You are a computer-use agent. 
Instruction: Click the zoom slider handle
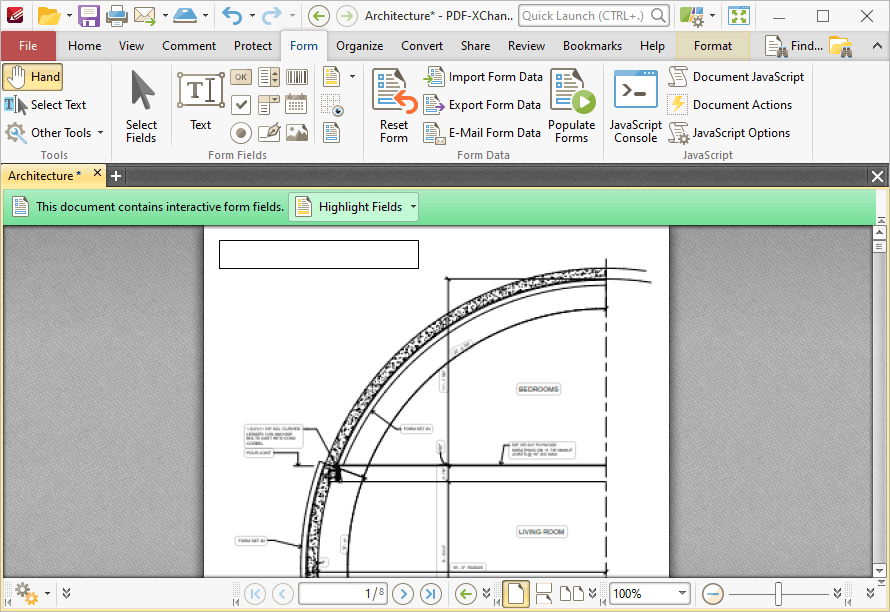pos(778,594)
